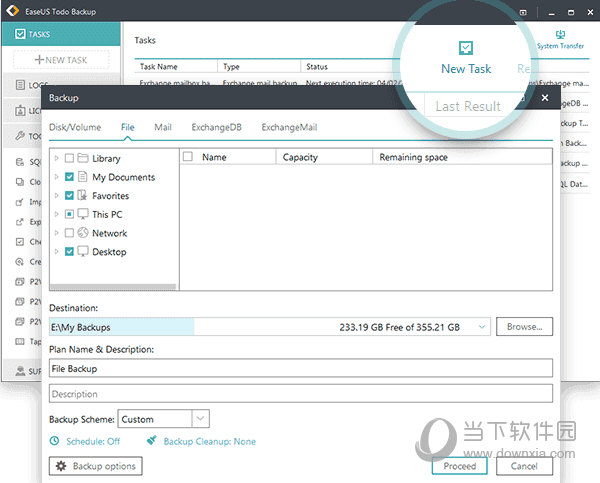The height and width of the screenshot is (483, 600).
Task: Click the This PC monitor icon
Action: pyautogui.click(x=83, y=214)
